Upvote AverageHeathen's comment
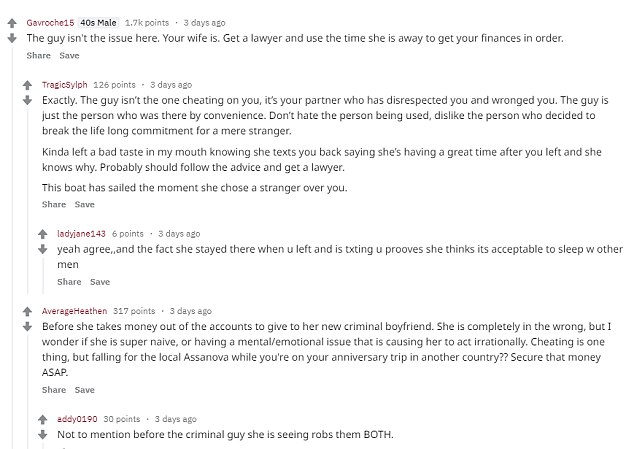This screenshot has width=634, height=449. (27, 311)
